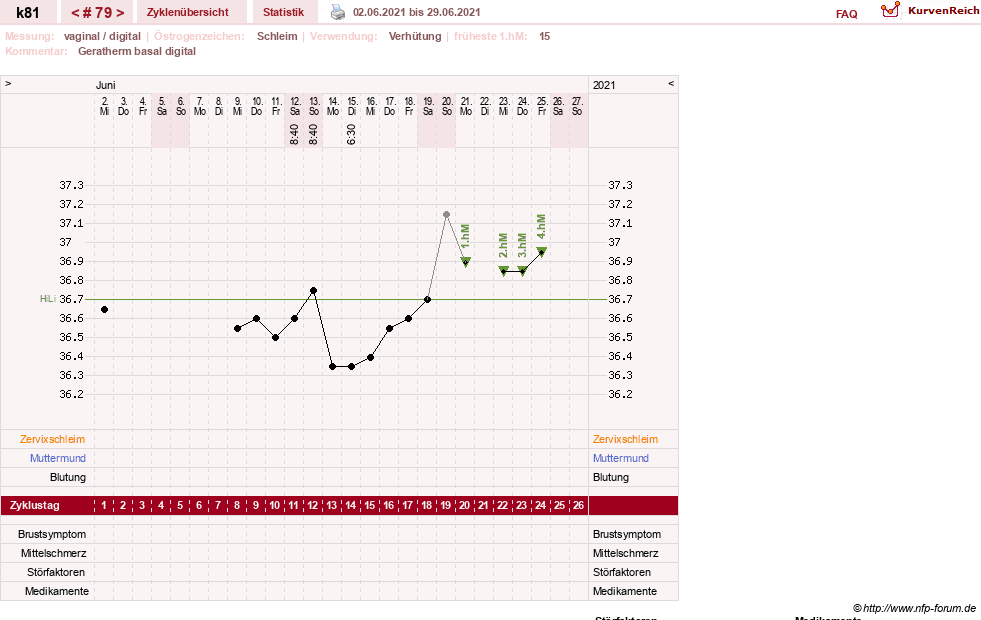This screenshot has height=620, width=981.
Task: Select the 2.hM green triangle marker
Action: pos(504,271)
